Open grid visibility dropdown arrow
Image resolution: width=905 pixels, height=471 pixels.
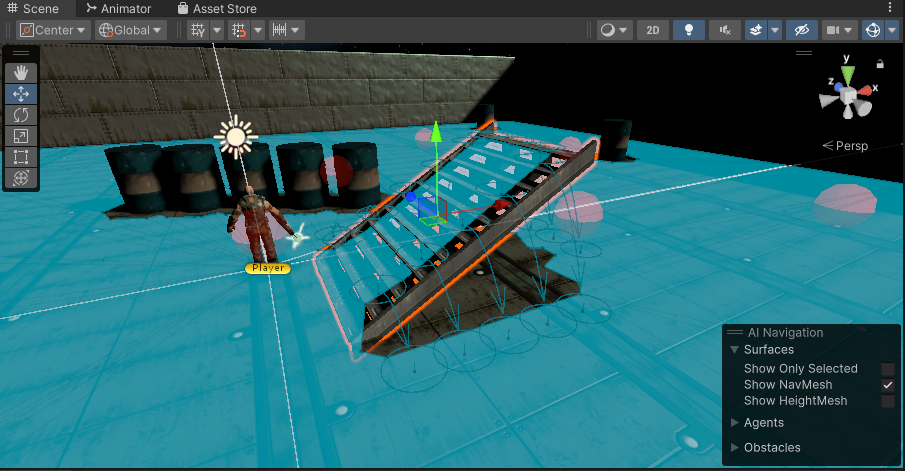tap(217, 30)
